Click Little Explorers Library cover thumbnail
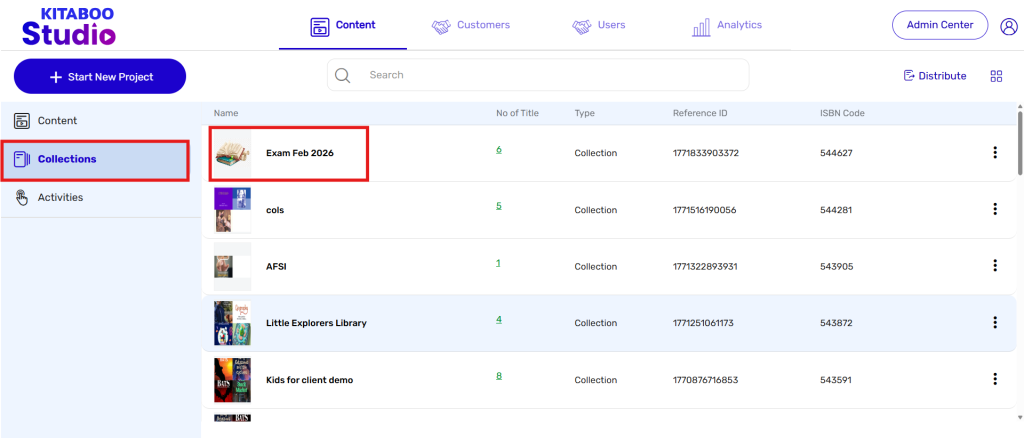 point(232,323)
